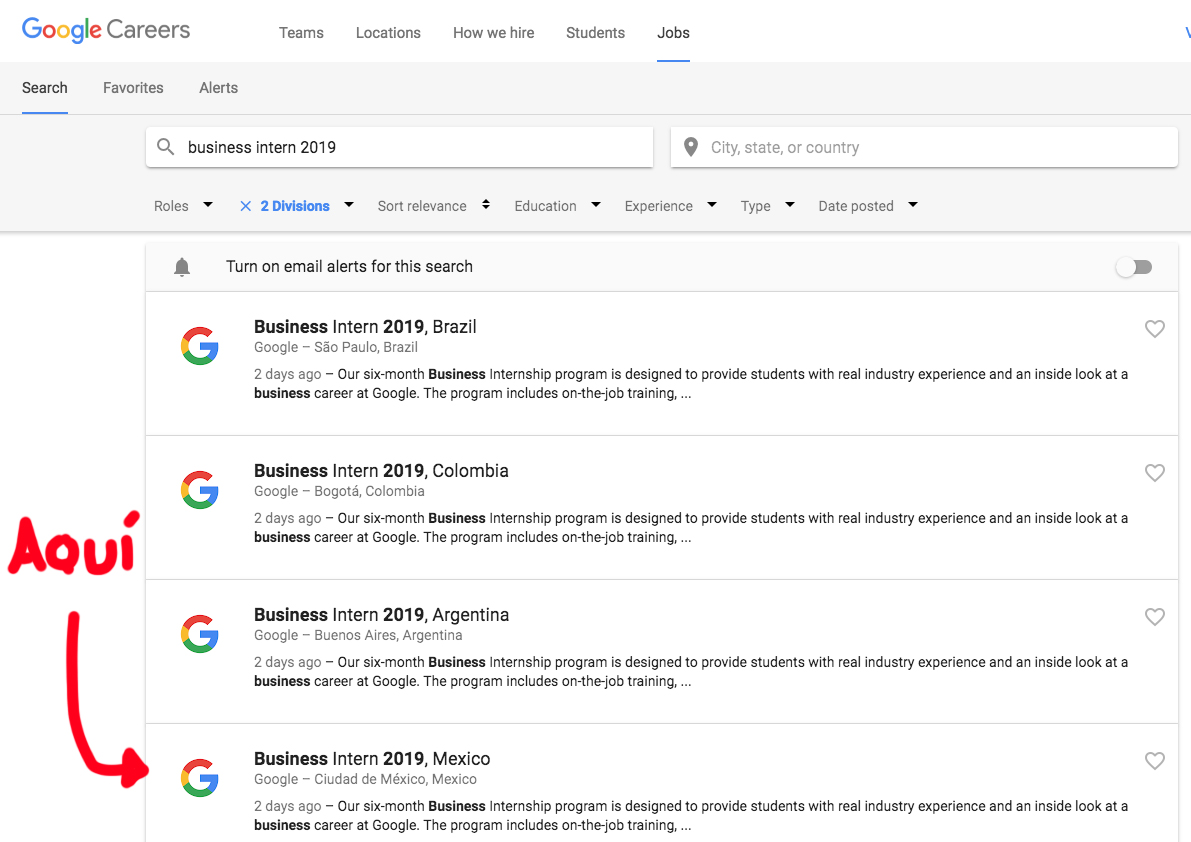
Task: Clear the 2 Divisions filter with the X
Action: point(246,205)
